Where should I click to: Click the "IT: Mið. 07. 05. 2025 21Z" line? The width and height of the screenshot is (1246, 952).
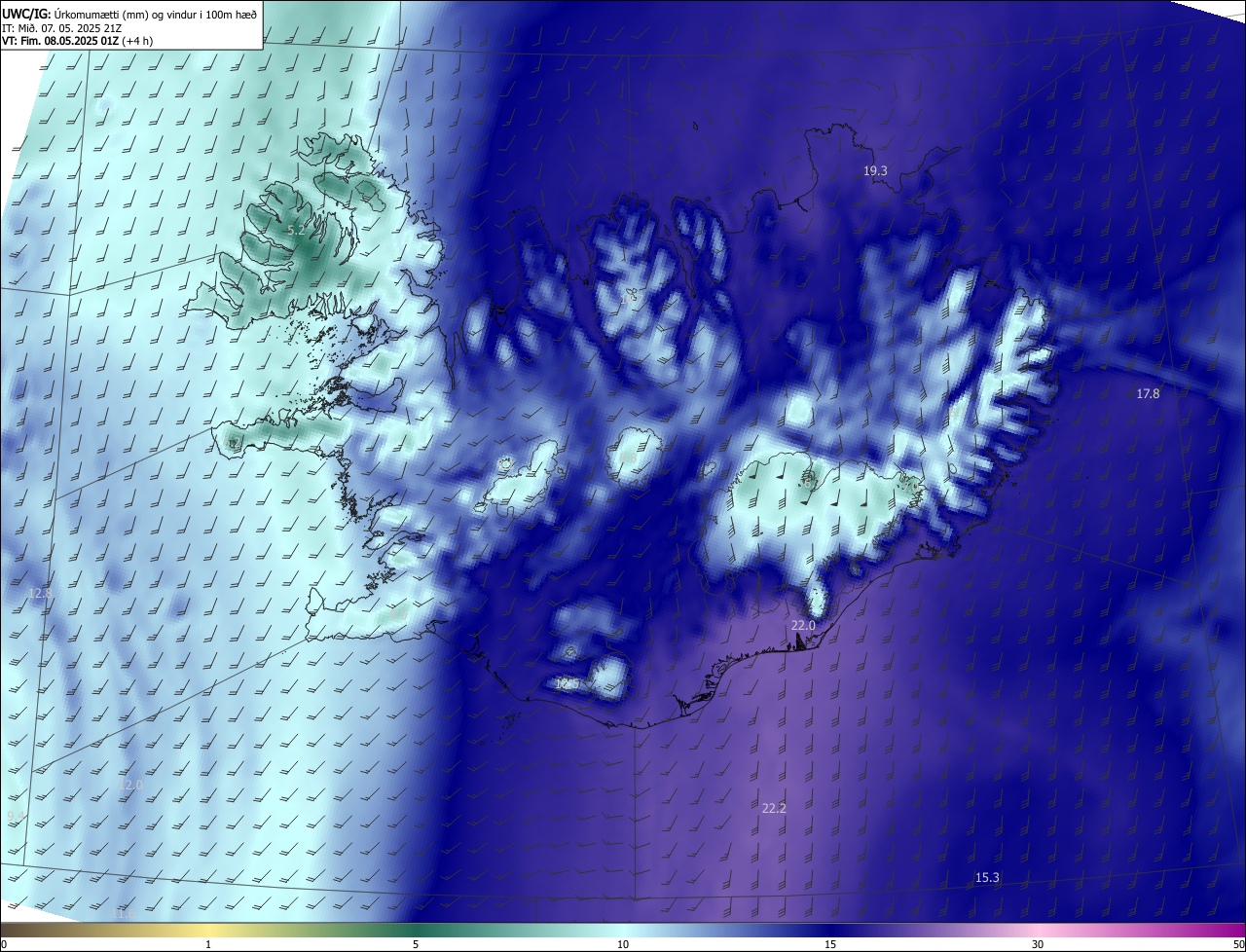tap(61, 27)
